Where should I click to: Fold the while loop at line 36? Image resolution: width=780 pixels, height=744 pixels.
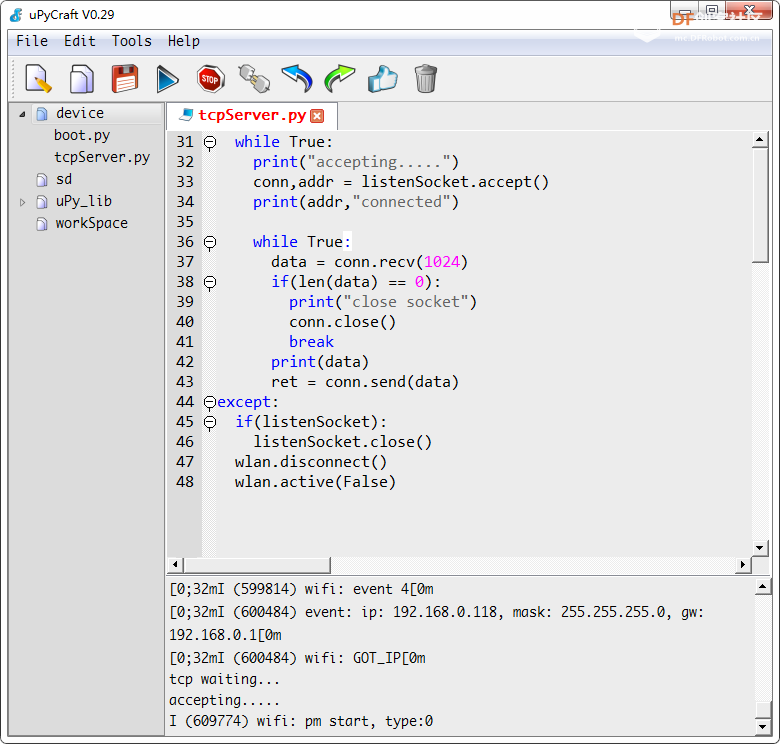pos(210,242)
